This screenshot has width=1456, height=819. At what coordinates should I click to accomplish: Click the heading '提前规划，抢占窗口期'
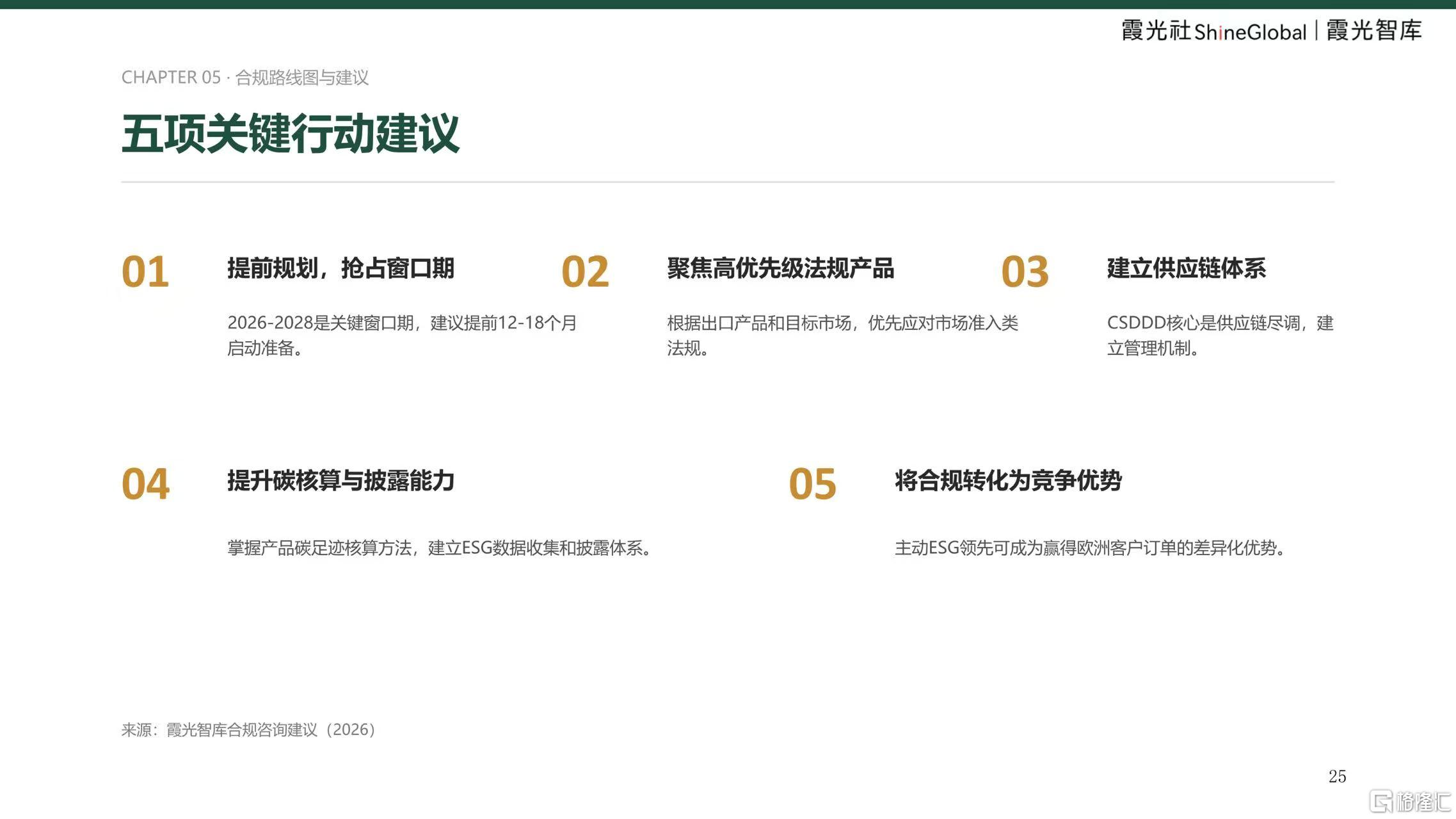[340, 268]
